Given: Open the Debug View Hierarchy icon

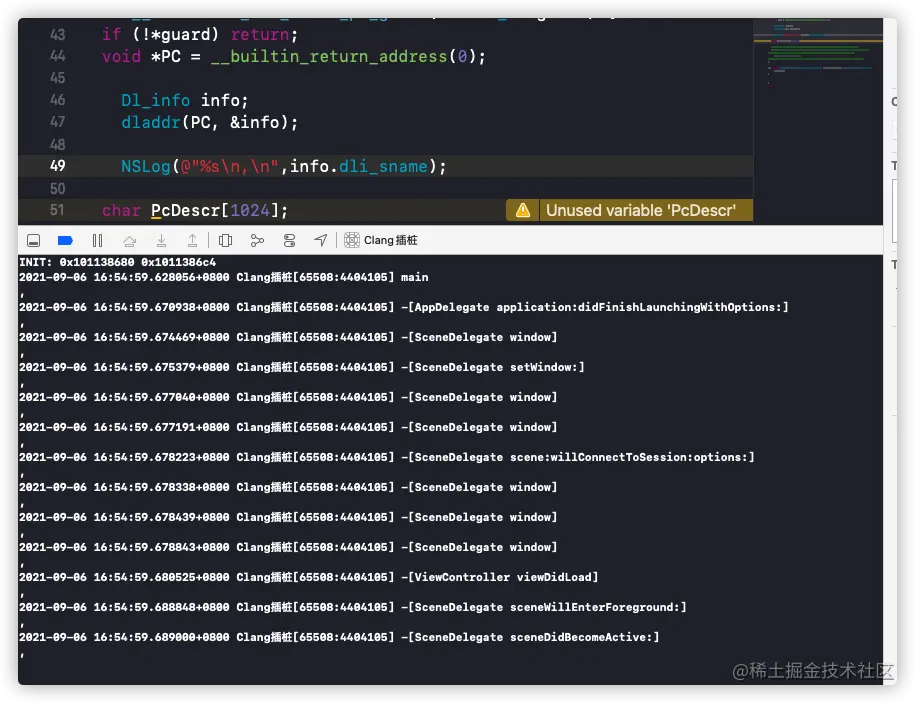Looking at the screenshot, I should 225,240.
